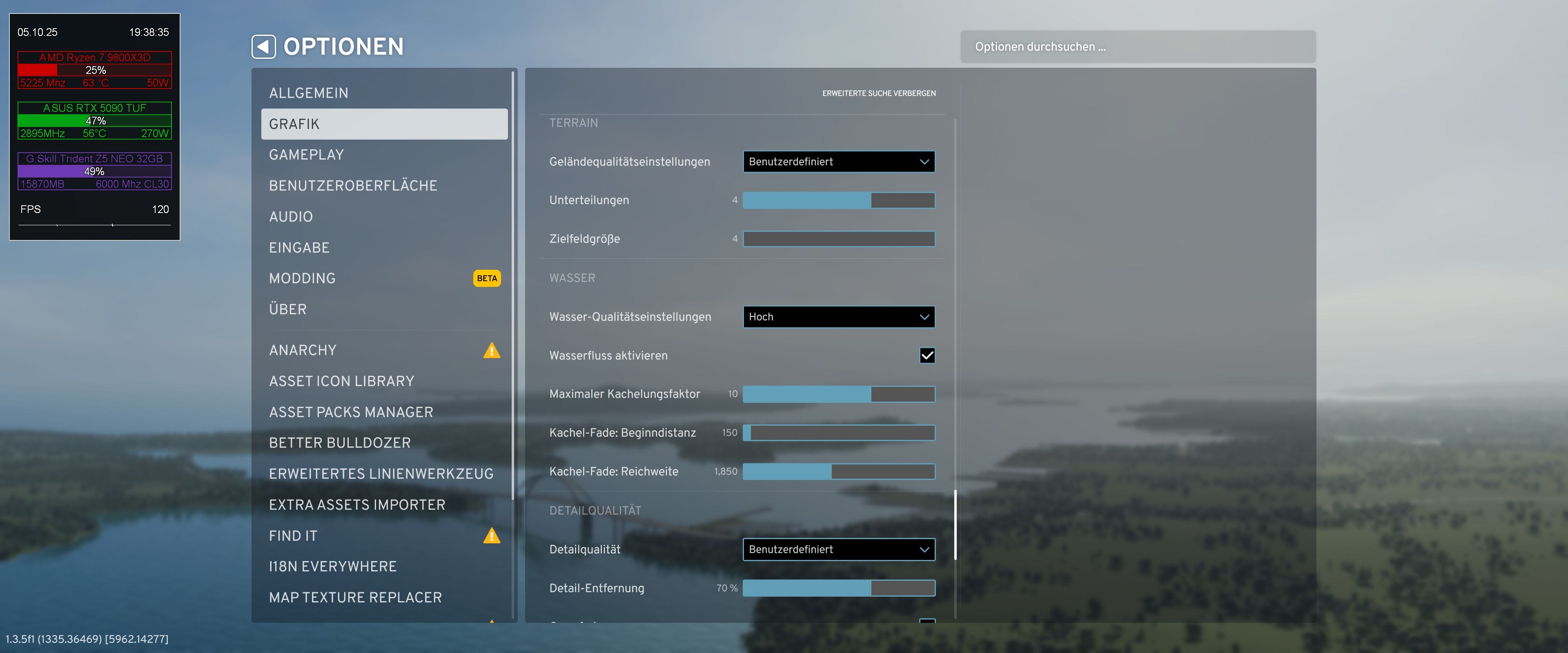Click the back arrow next to Optionen
Viewport: 1568px width, 653px height.
[x=263, y=47]
